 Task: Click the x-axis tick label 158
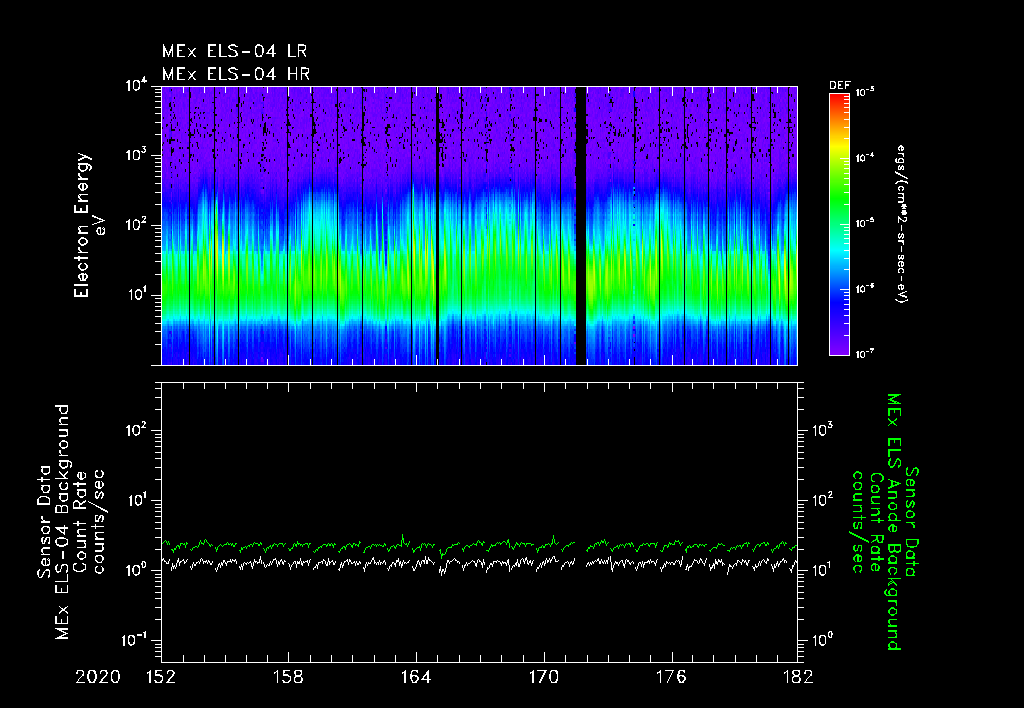point(289,677)
